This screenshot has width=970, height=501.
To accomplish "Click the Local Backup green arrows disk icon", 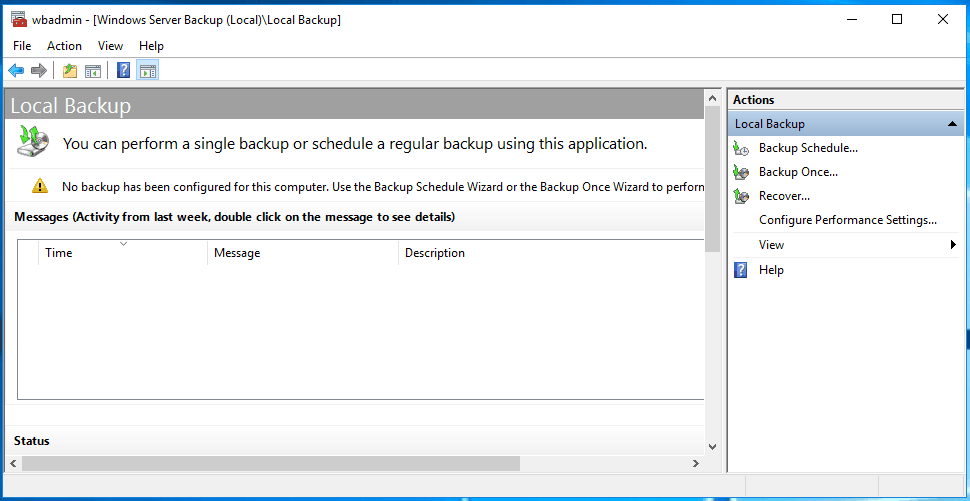I will (x=33, y=142).
